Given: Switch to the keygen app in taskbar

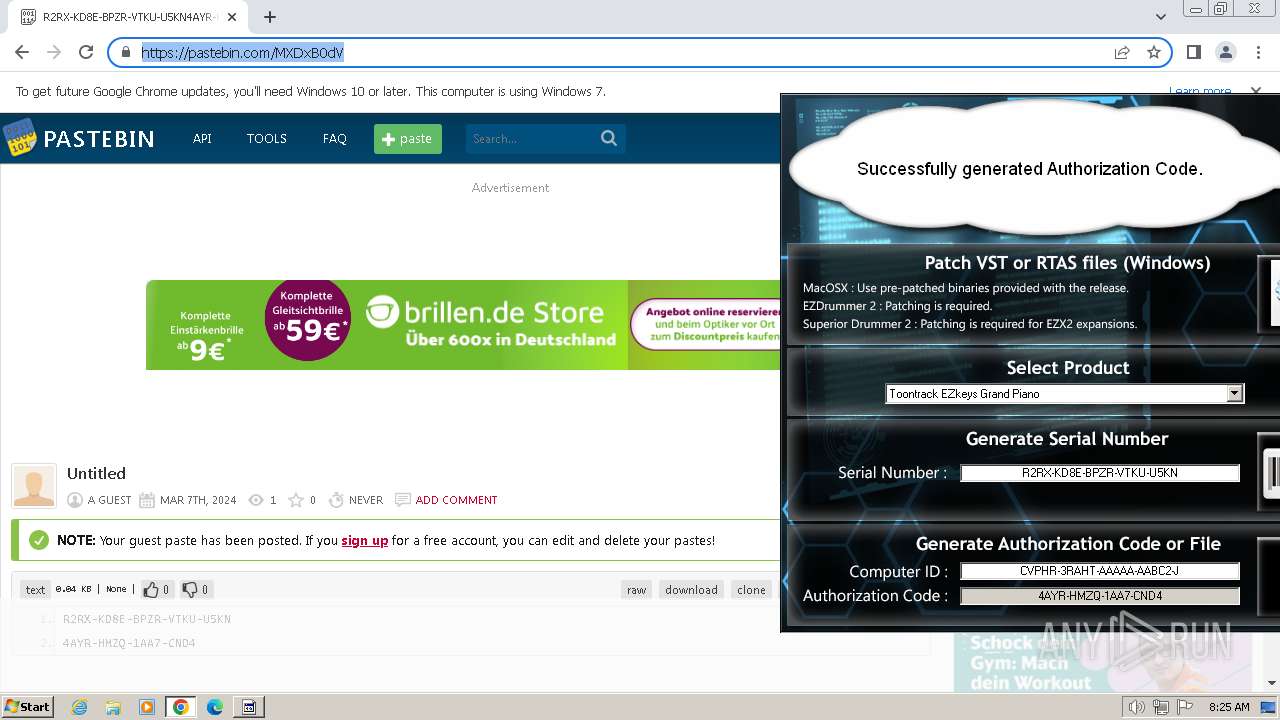Looking at the screenshot, I should coord(249,707).
